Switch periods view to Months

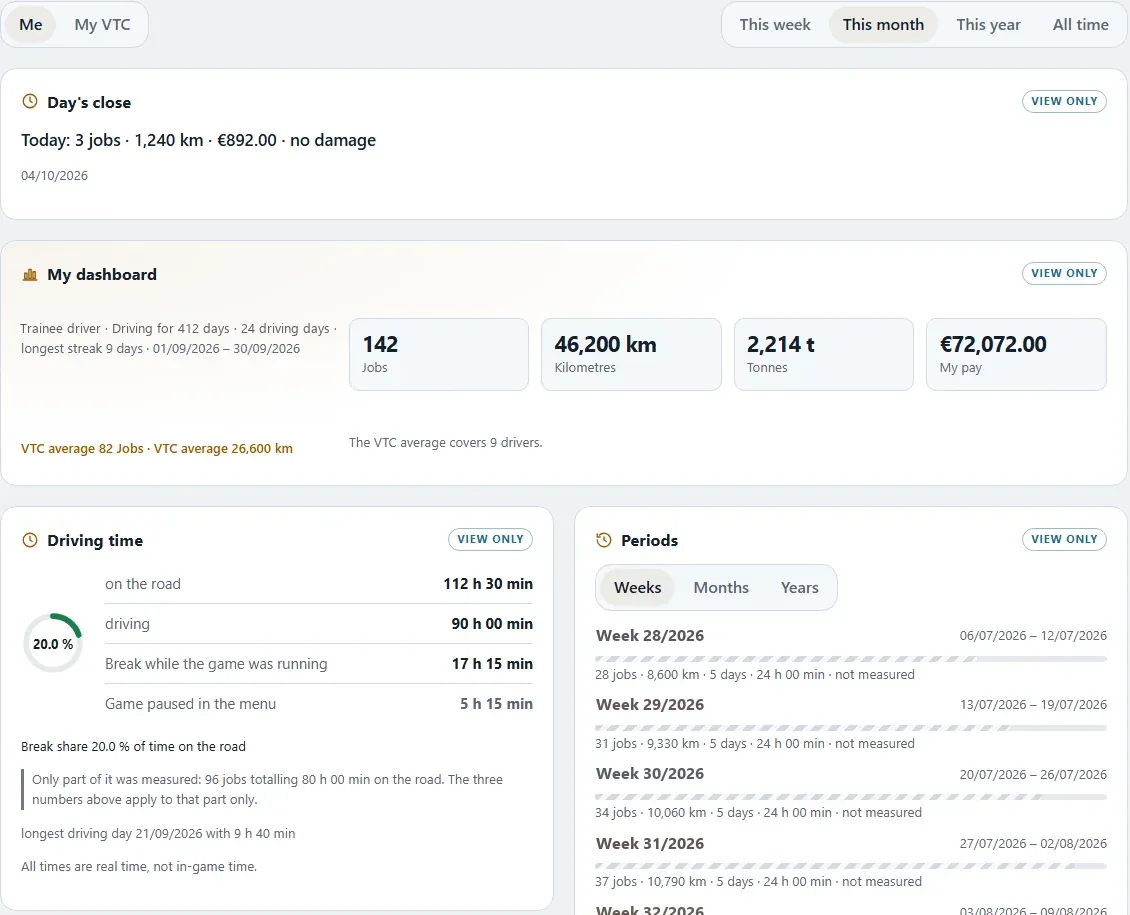point(721,588)
